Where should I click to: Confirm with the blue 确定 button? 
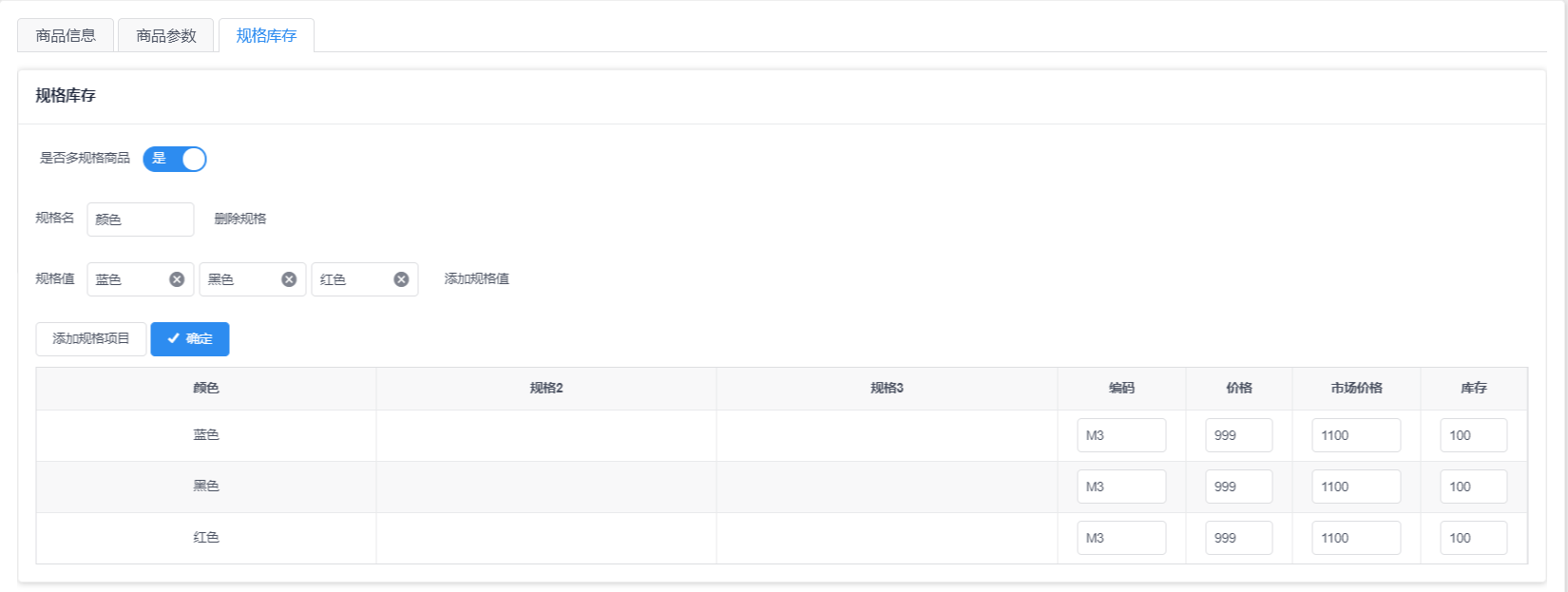(x=190, y=339)
